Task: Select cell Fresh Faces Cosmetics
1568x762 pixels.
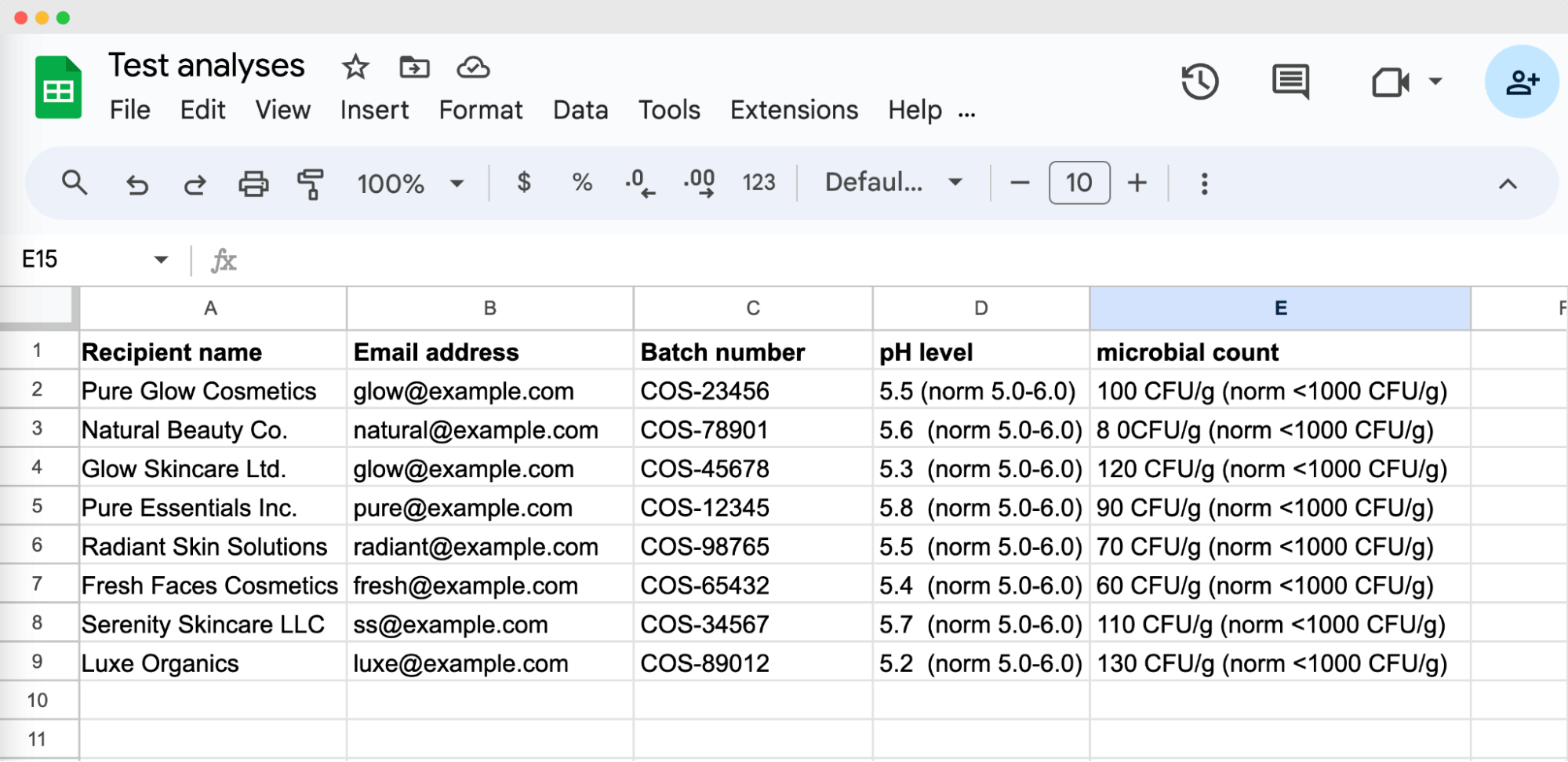Action: tap(213, 585)
